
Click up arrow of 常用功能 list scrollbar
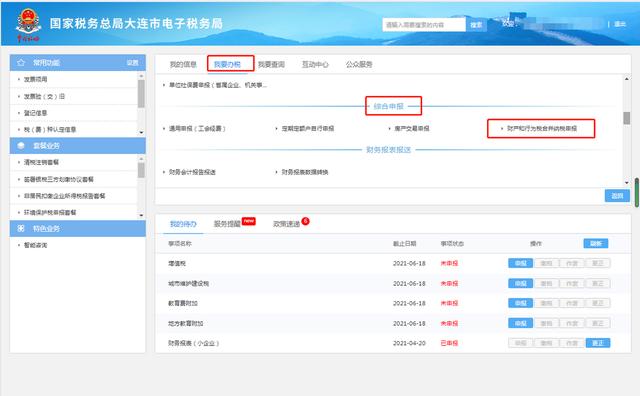(x=141, y=76)
